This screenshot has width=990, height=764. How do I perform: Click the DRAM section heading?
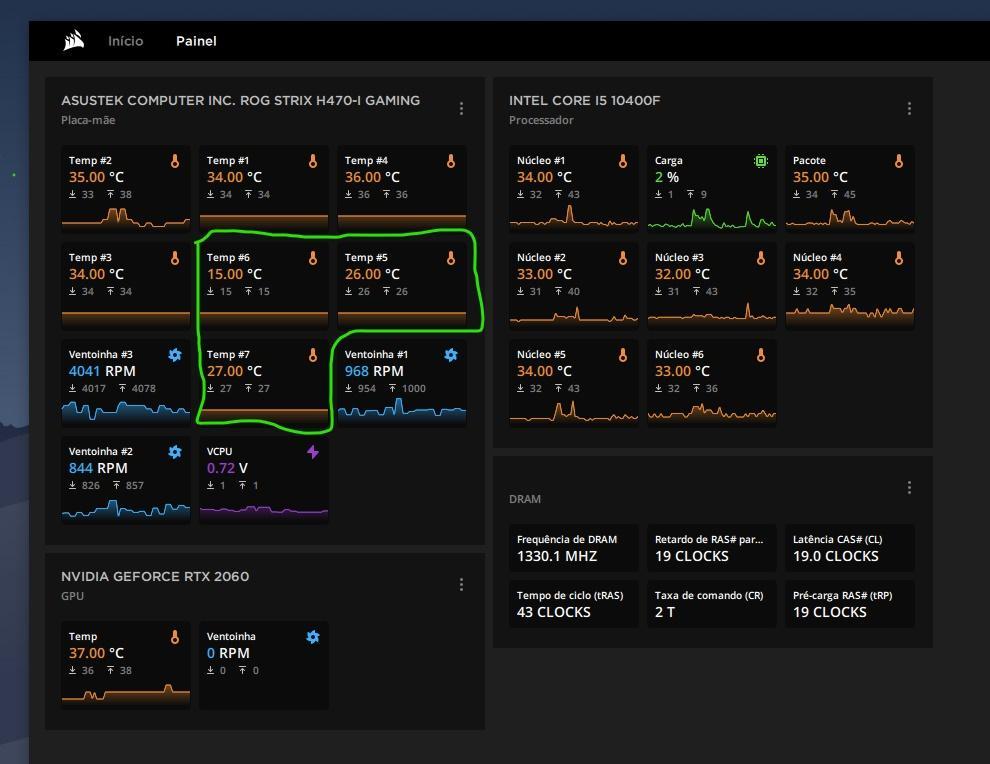click(x=525, y=499)
